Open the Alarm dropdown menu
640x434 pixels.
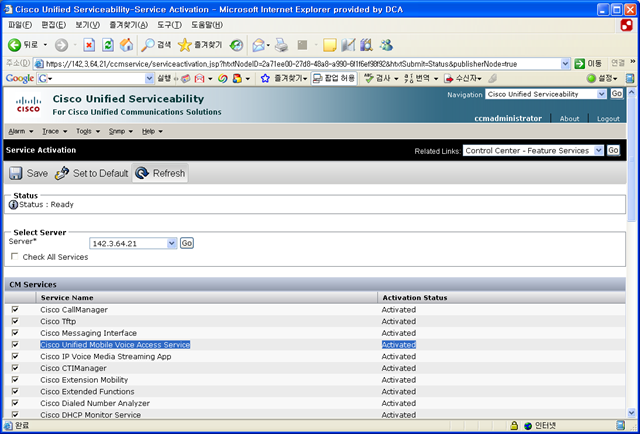coord(21,131)
